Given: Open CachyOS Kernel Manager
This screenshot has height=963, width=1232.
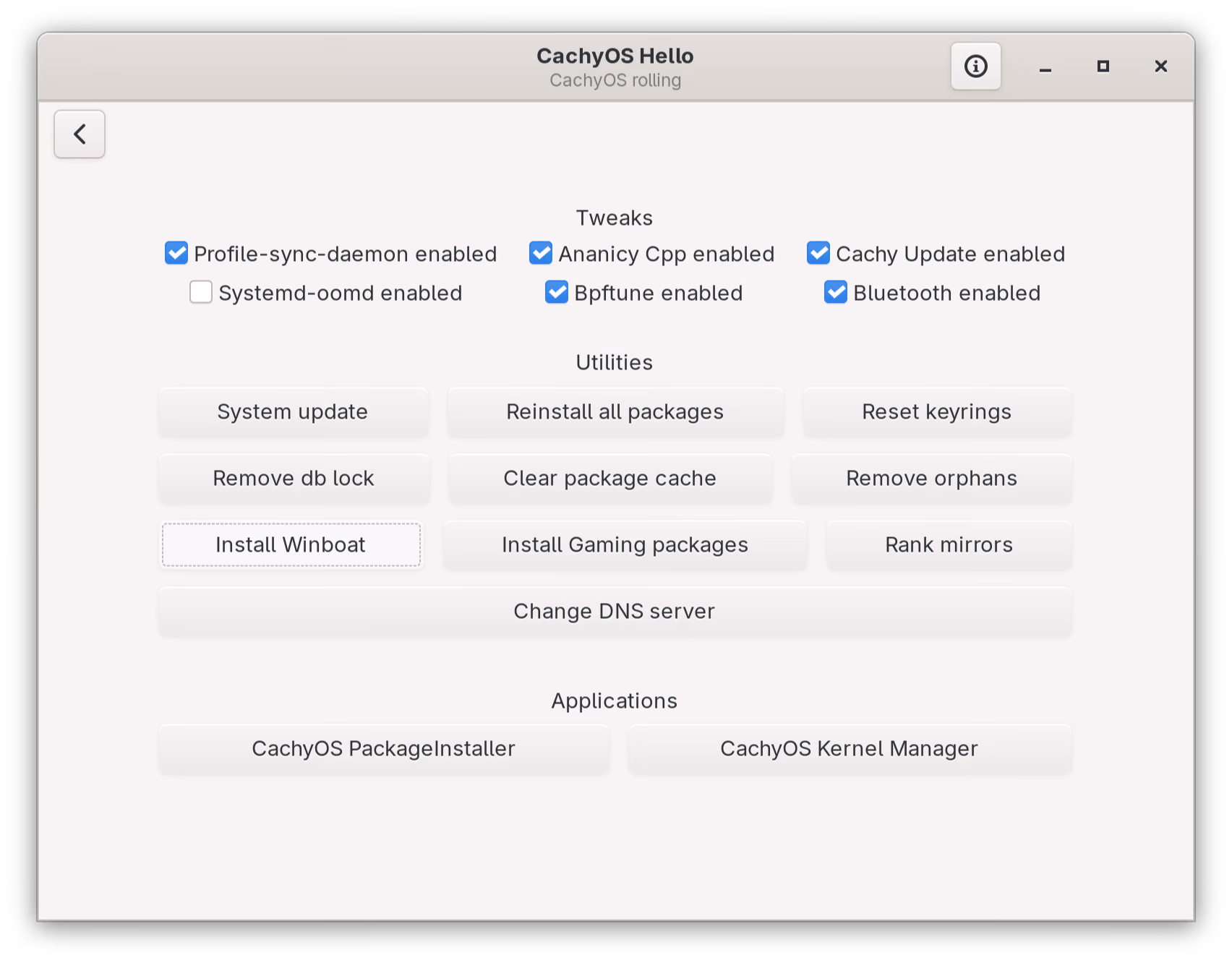Looking at the screenshot, I should [850, 748].
